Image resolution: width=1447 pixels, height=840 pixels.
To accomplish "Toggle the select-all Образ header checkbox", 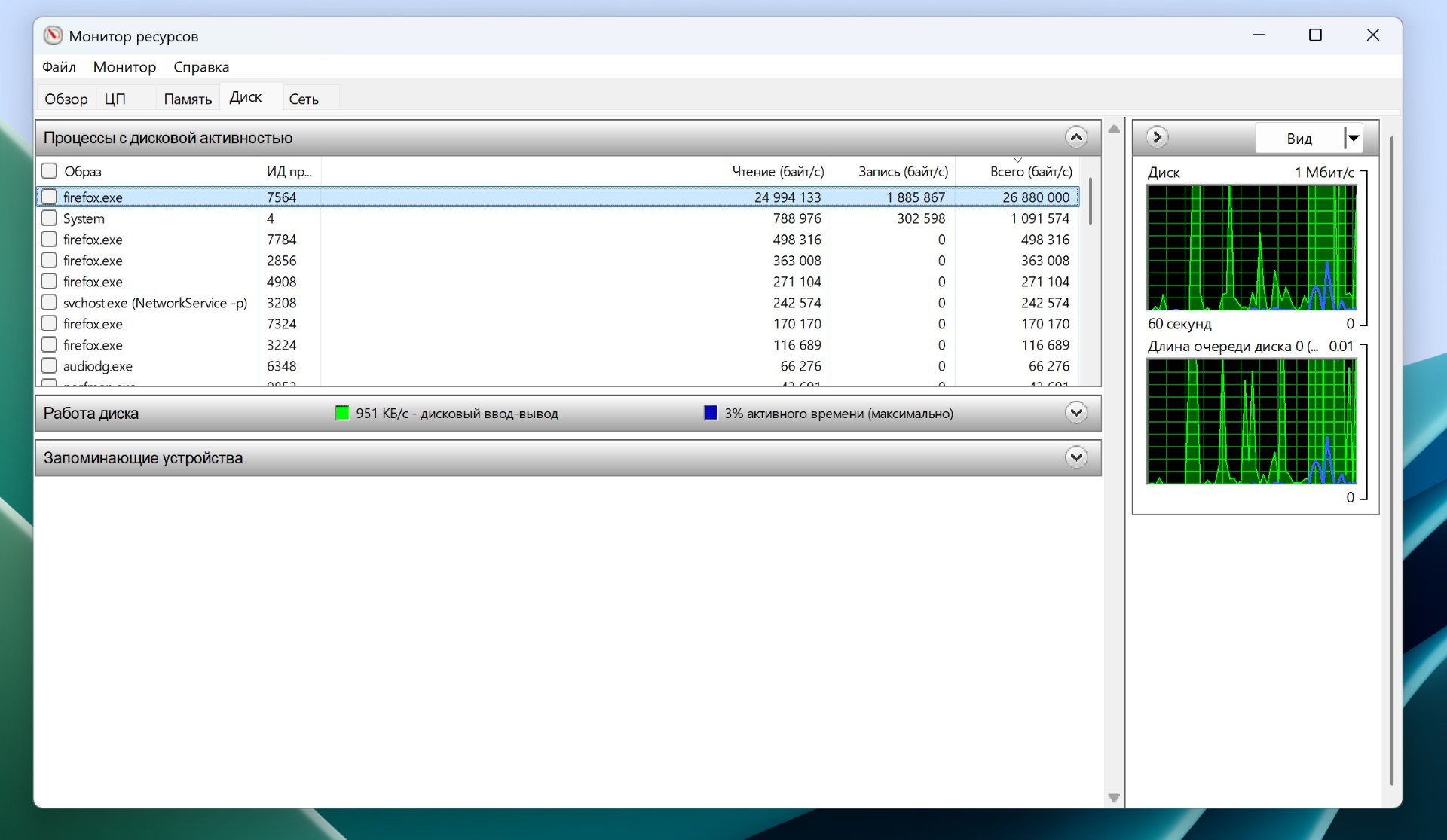I will (x=49, y=171).
